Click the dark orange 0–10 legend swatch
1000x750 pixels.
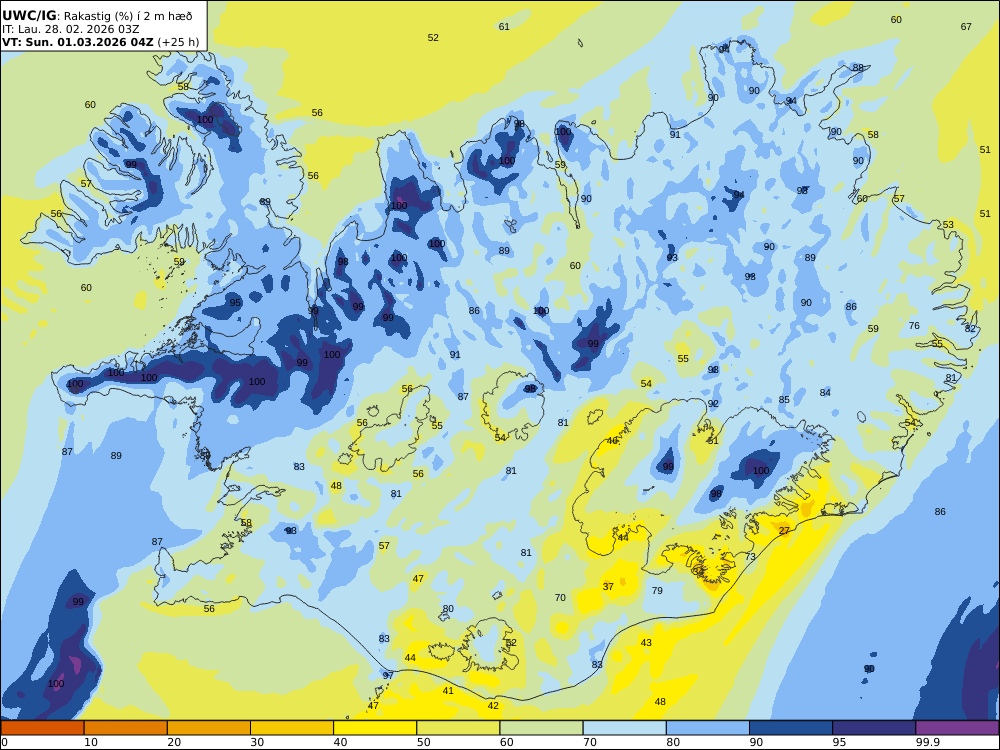click(42, 728)
